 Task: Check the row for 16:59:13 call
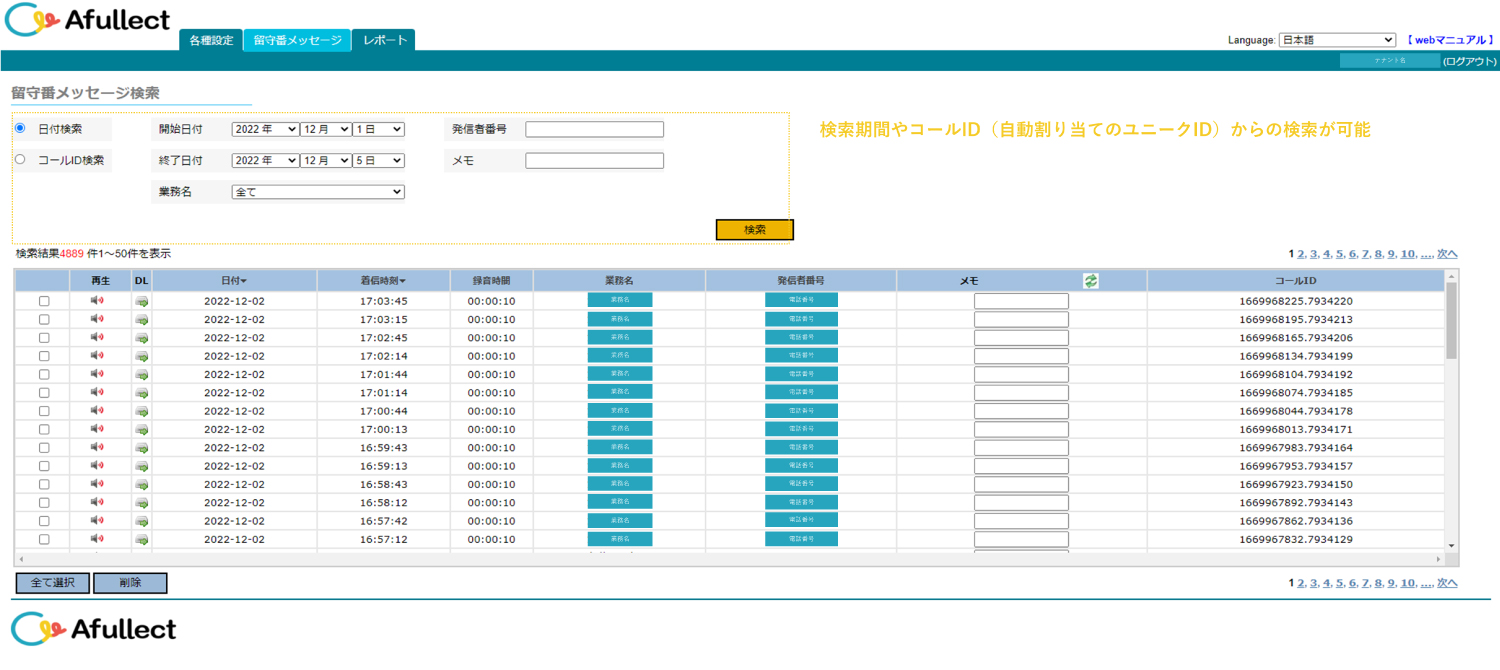[x=44, y=466]
